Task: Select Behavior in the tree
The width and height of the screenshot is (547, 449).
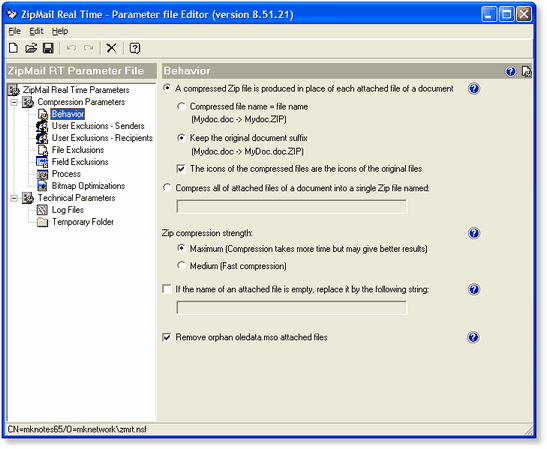Action: click(x=68, y=114)
